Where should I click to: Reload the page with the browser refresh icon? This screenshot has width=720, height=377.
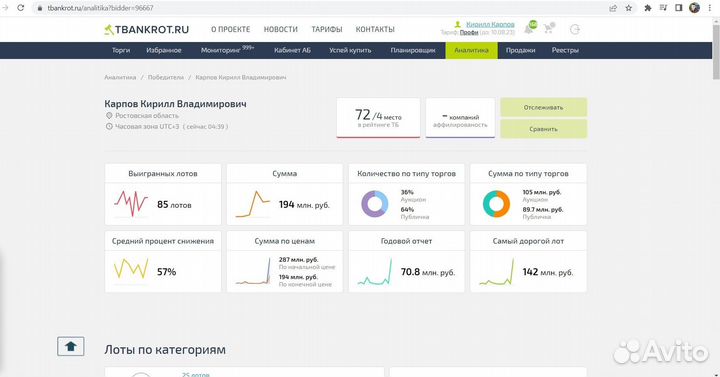click(21, 8)
